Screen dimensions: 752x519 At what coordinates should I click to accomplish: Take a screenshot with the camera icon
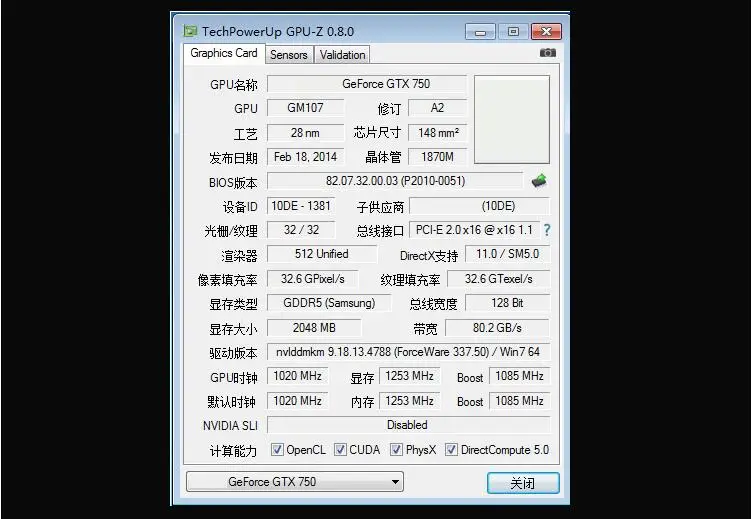pyautogui.click(x=548, y=53)
